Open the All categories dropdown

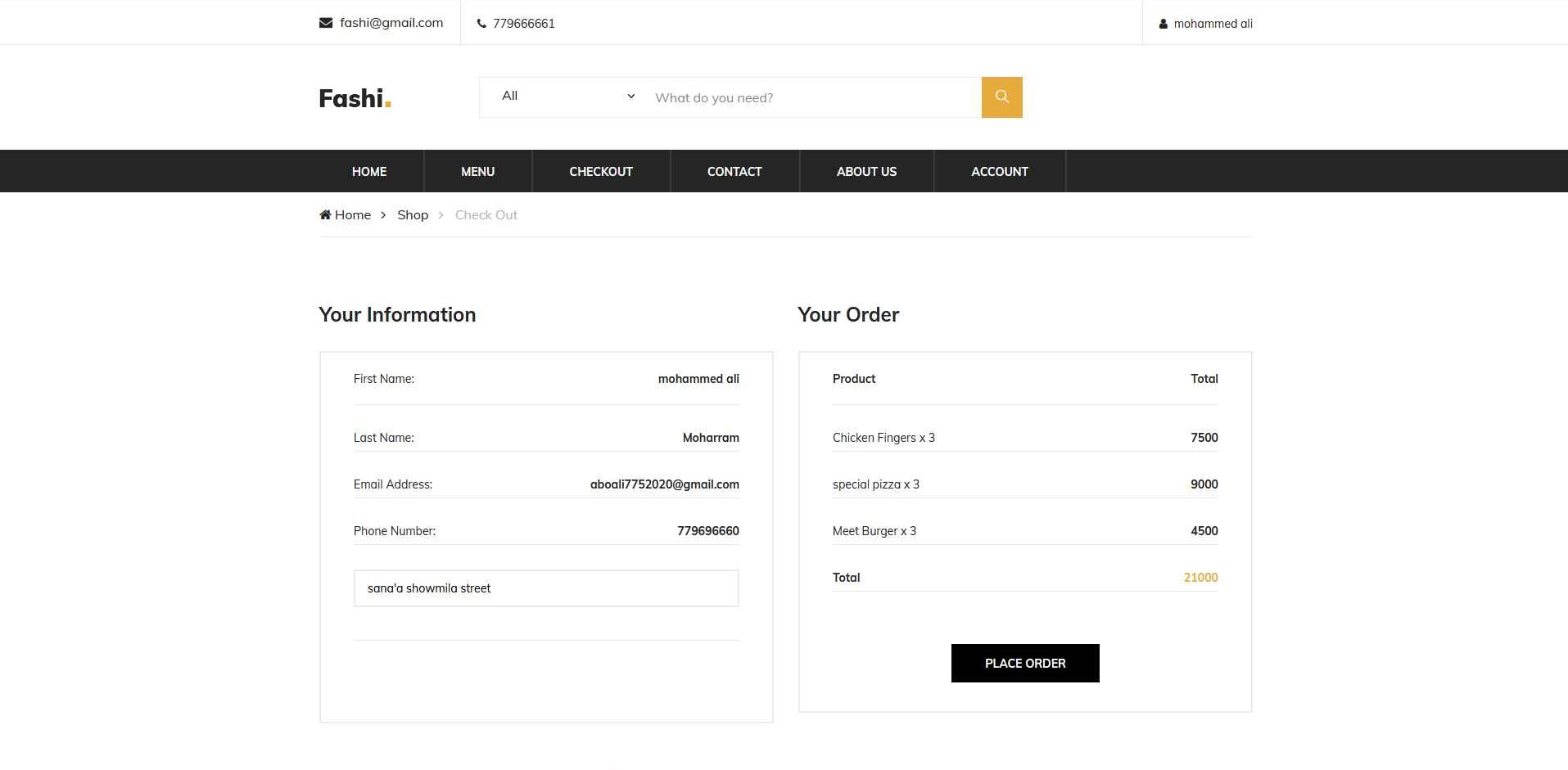click(567, 97)
